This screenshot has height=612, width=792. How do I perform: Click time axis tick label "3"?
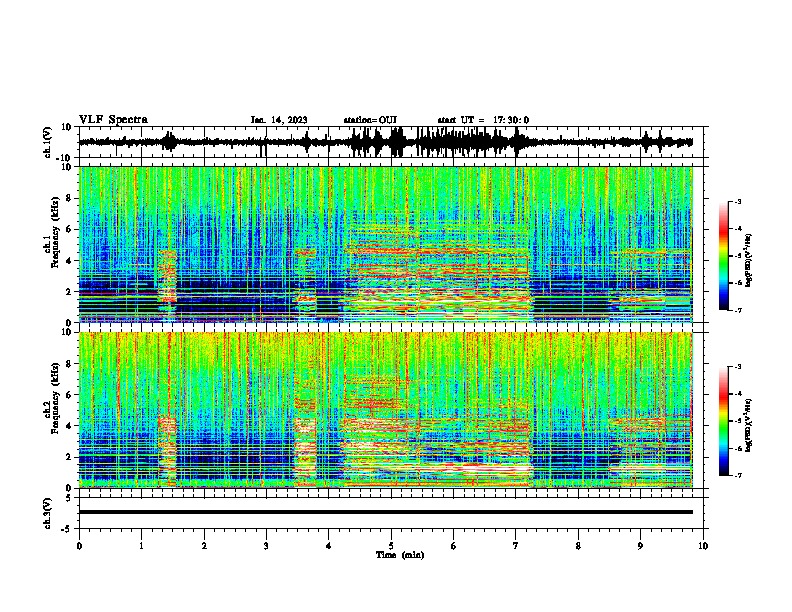coord(266,546)
